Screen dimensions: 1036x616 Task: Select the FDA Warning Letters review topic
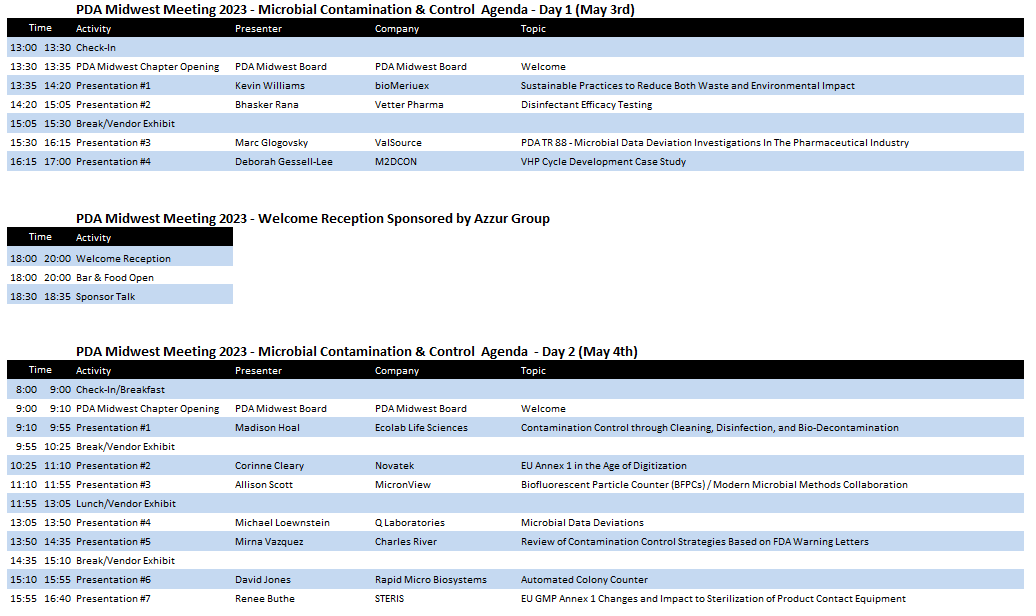pyautogui.click(x=694, y=542)
